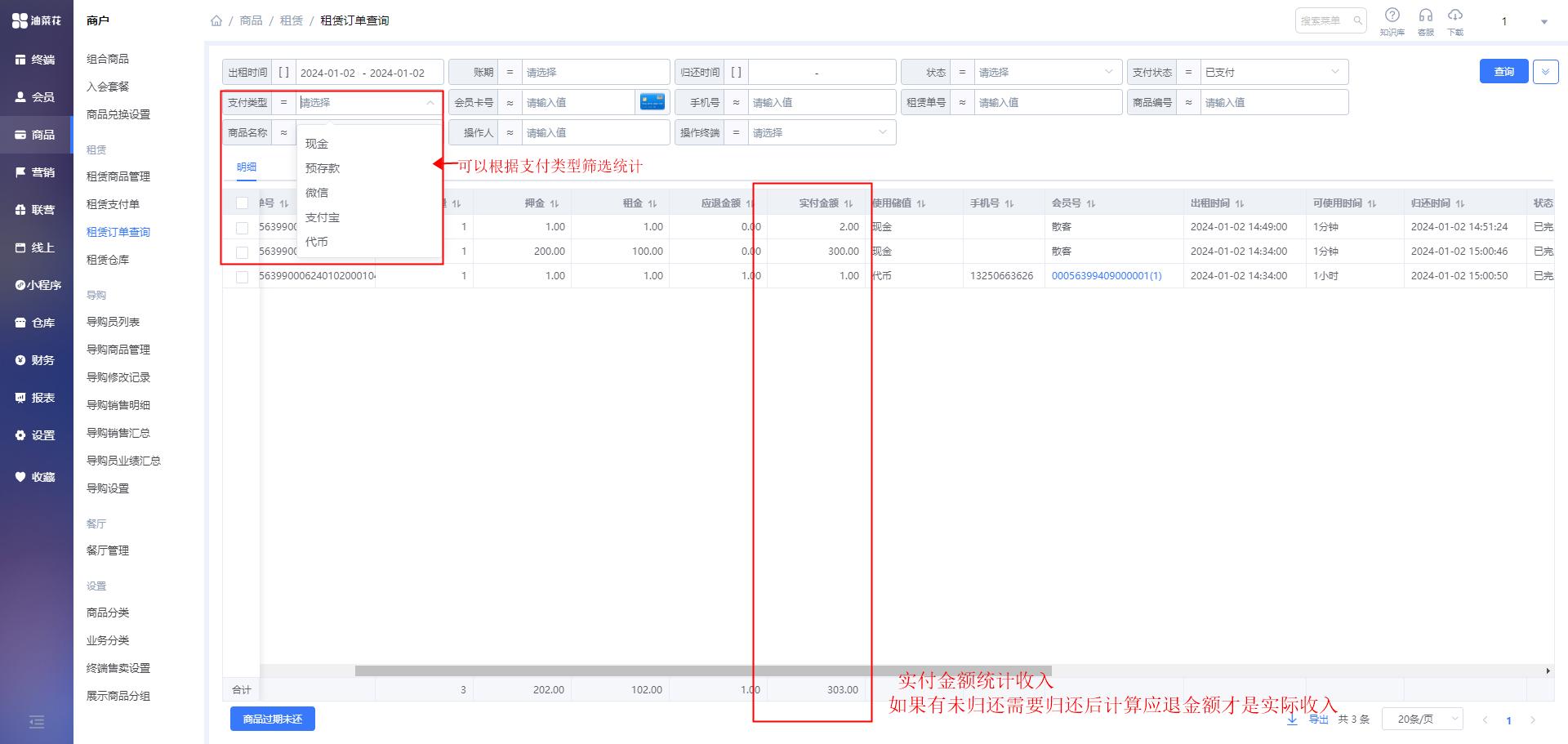Go to 租赁支付单 menu item
The image size is (1568, 744).
[113, 204]
